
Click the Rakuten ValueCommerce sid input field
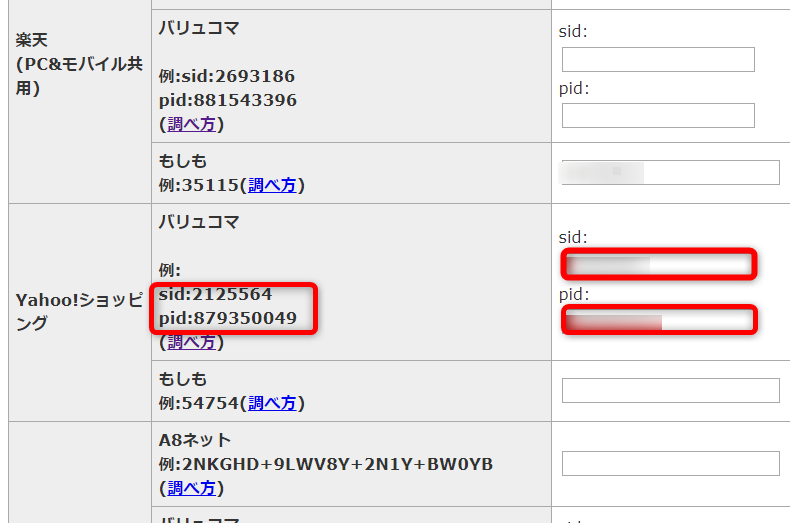[658, 59]
